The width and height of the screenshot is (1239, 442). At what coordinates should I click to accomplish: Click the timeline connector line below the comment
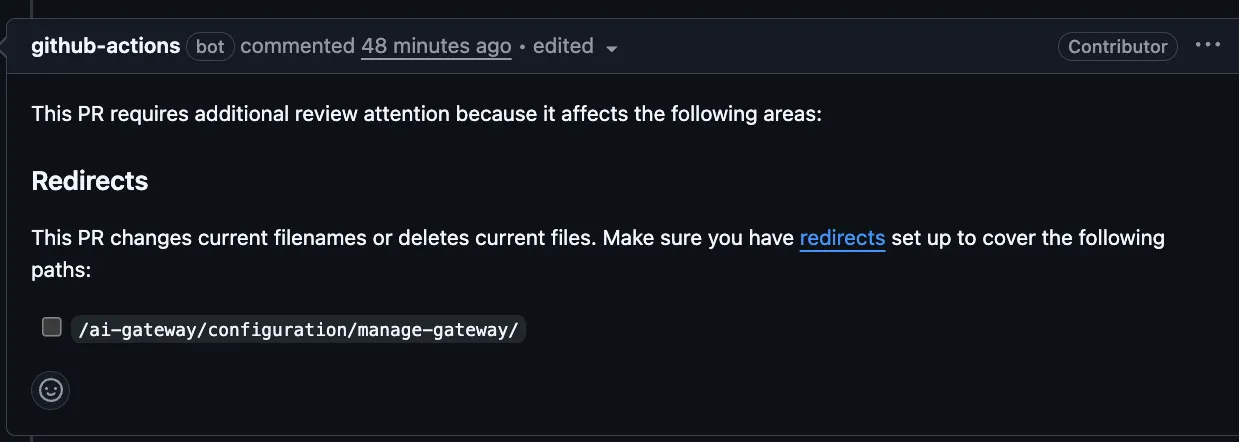pos(33,438)
